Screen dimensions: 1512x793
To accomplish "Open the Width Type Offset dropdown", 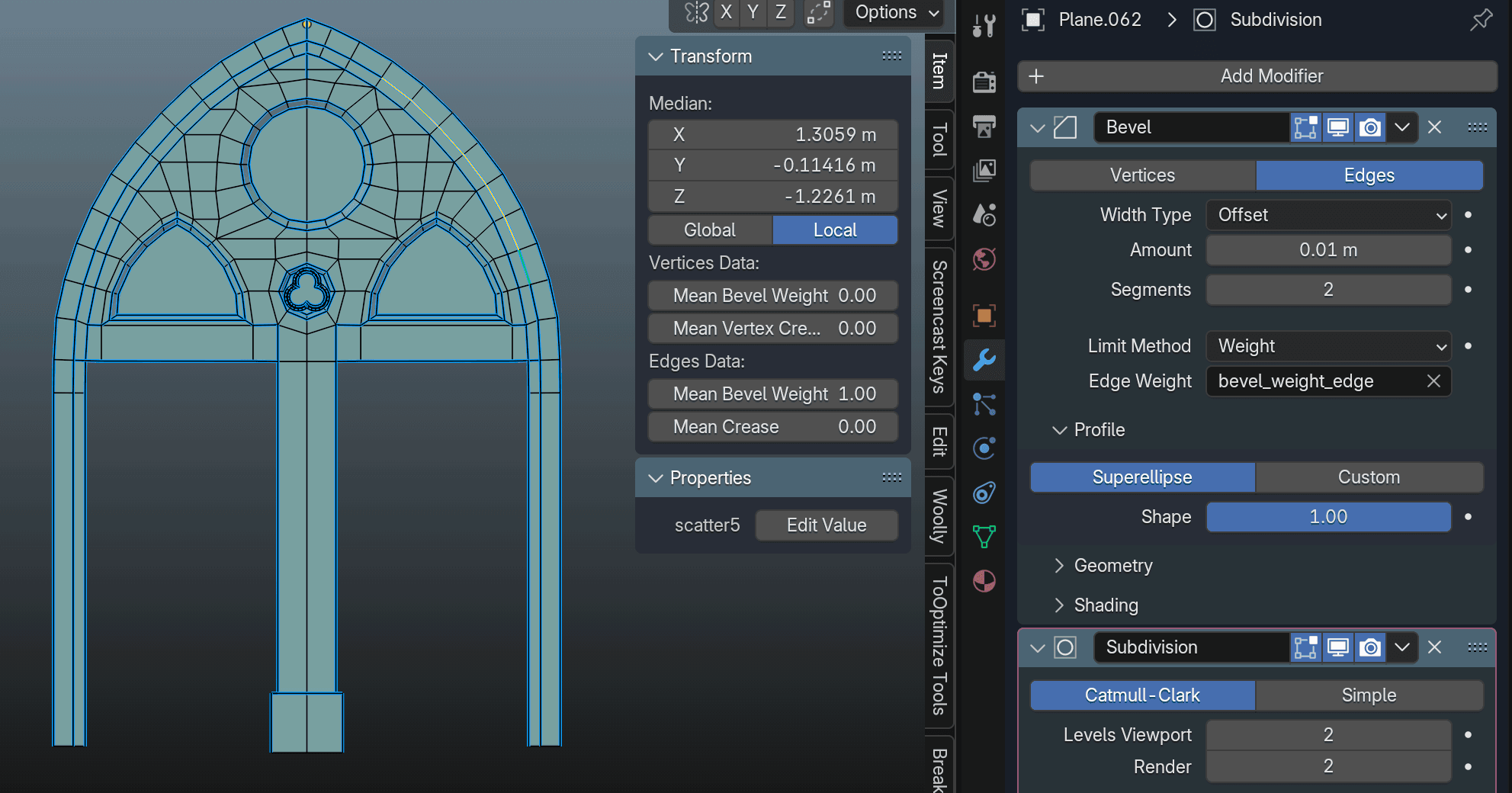I will tap(1328, 215).
